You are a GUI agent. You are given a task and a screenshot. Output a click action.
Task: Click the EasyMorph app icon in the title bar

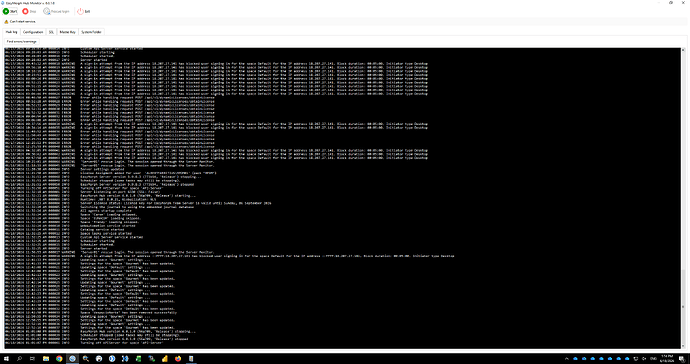tap(3, 3)
